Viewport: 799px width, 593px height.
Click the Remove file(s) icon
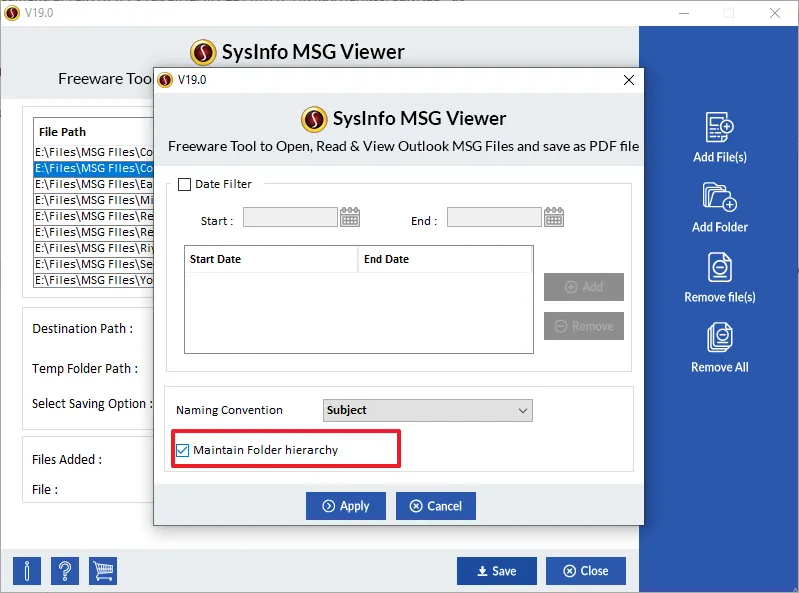coord(720,267)
